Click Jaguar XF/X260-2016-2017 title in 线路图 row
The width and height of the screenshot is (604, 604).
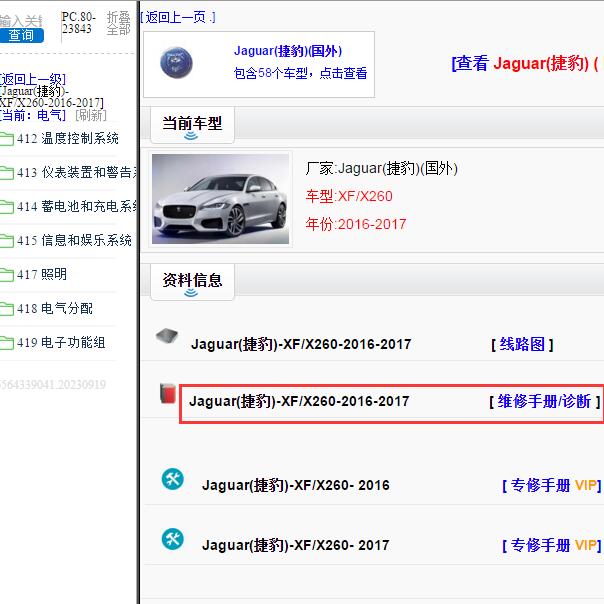click(301, 344)
